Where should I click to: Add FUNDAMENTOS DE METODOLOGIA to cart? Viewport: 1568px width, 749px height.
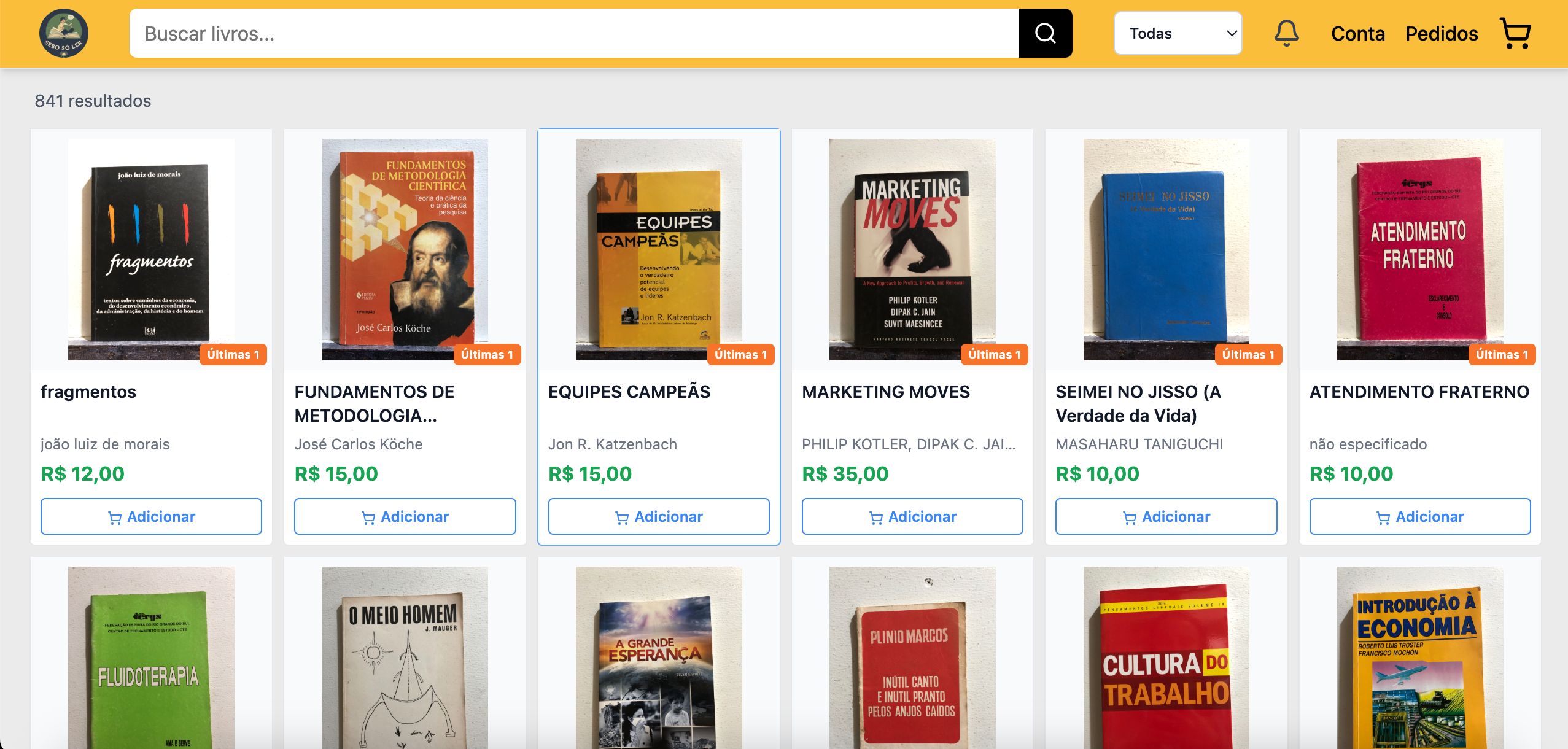(405, 516)
